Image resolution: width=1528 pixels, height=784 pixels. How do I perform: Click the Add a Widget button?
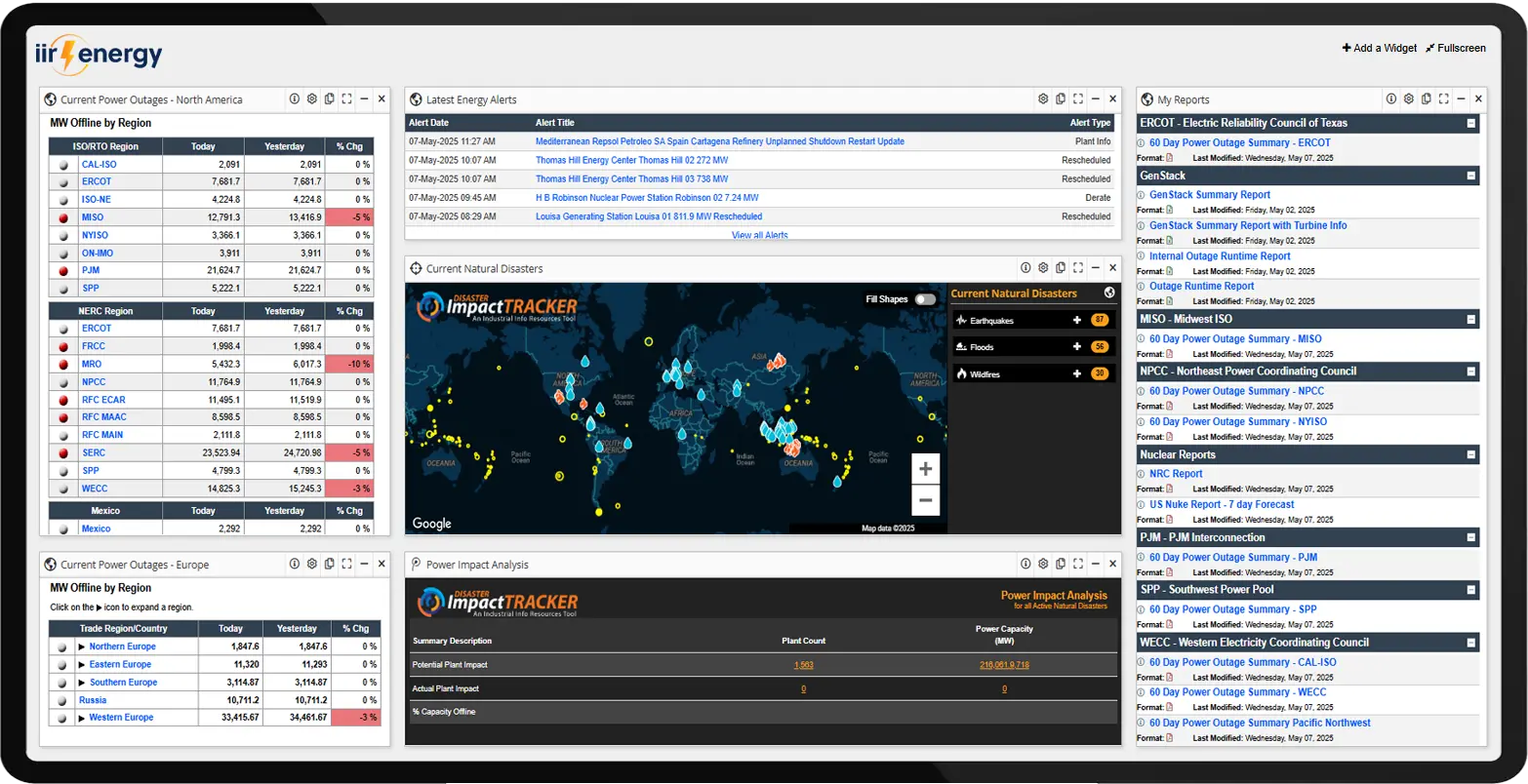point(1378,47)
